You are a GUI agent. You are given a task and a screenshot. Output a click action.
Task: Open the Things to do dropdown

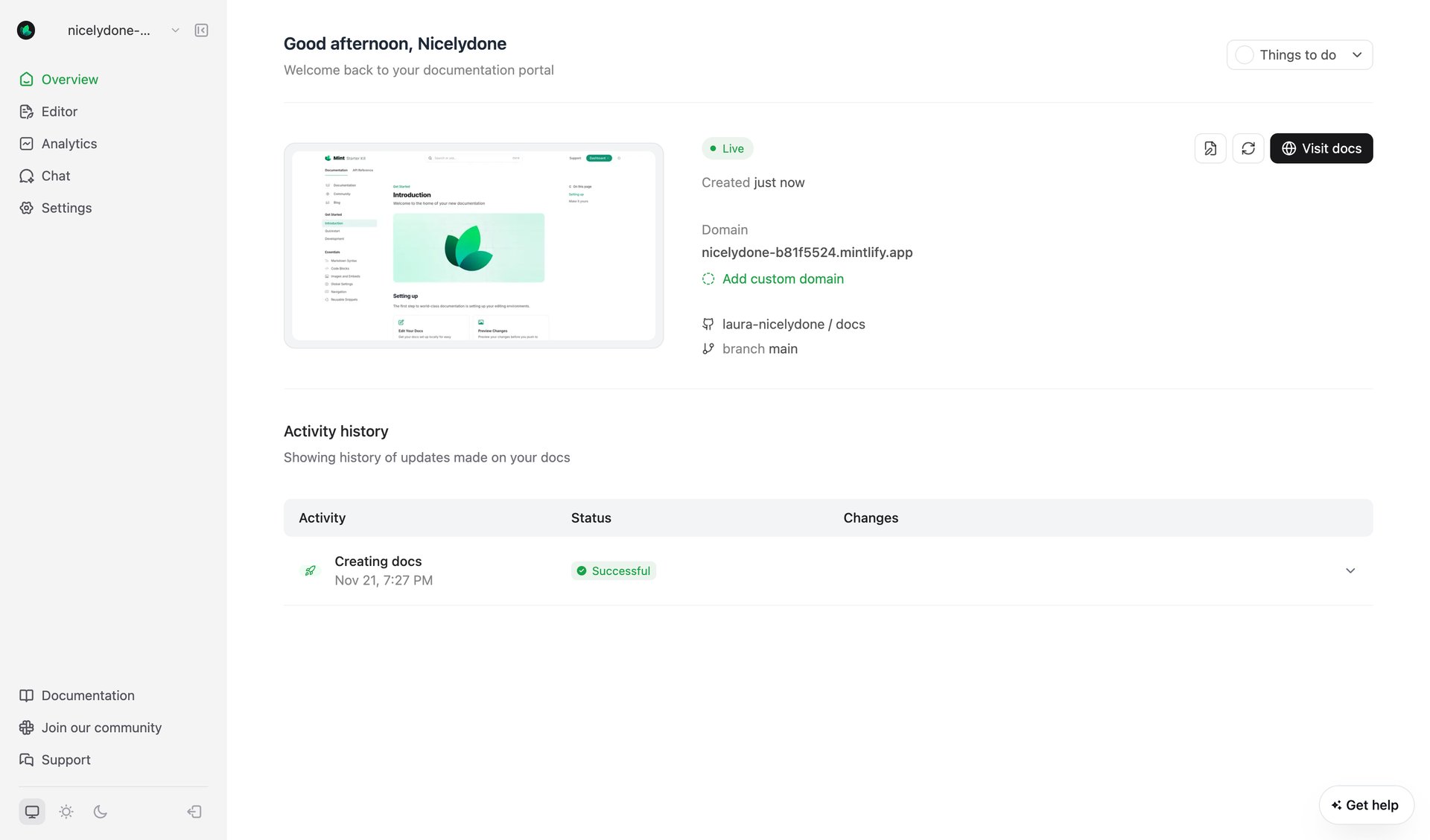pyautogui.click(x=1299, y=54)
